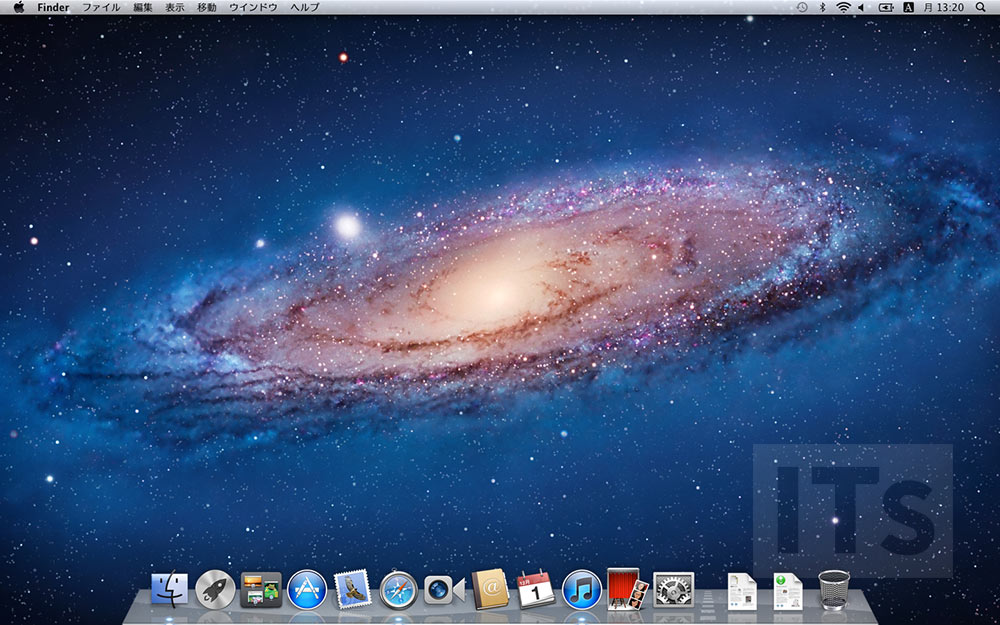Open Safari browser
The height and width of the screenshot is (625, 1000).
pos(398,590)
